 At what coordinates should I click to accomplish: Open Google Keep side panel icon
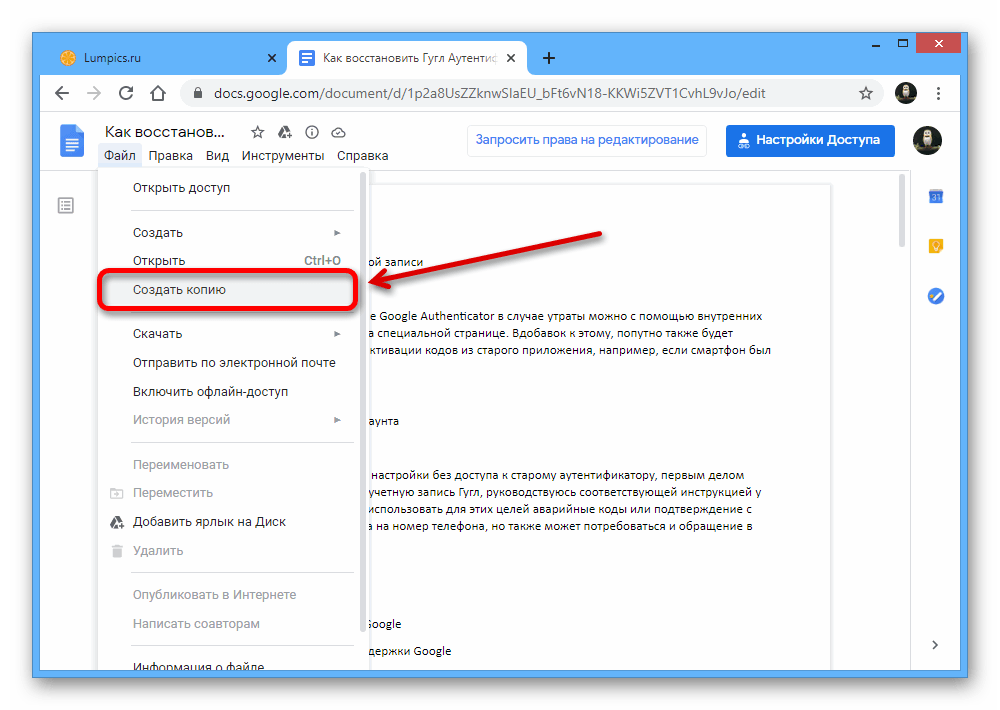pyautogui.click(x=936, y=246)
